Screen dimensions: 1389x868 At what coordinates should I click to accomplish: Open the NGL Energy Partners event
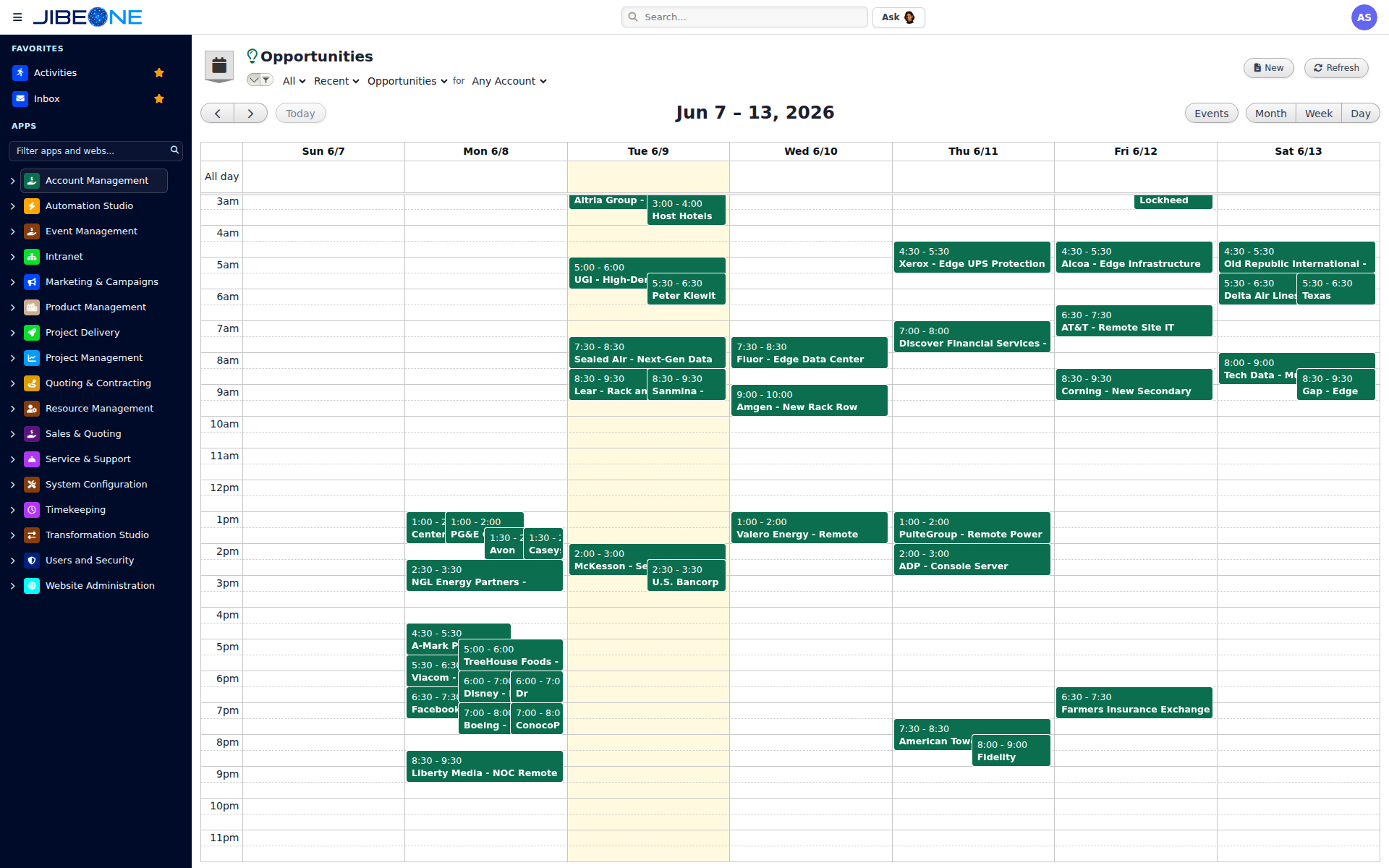click(484, 575)
